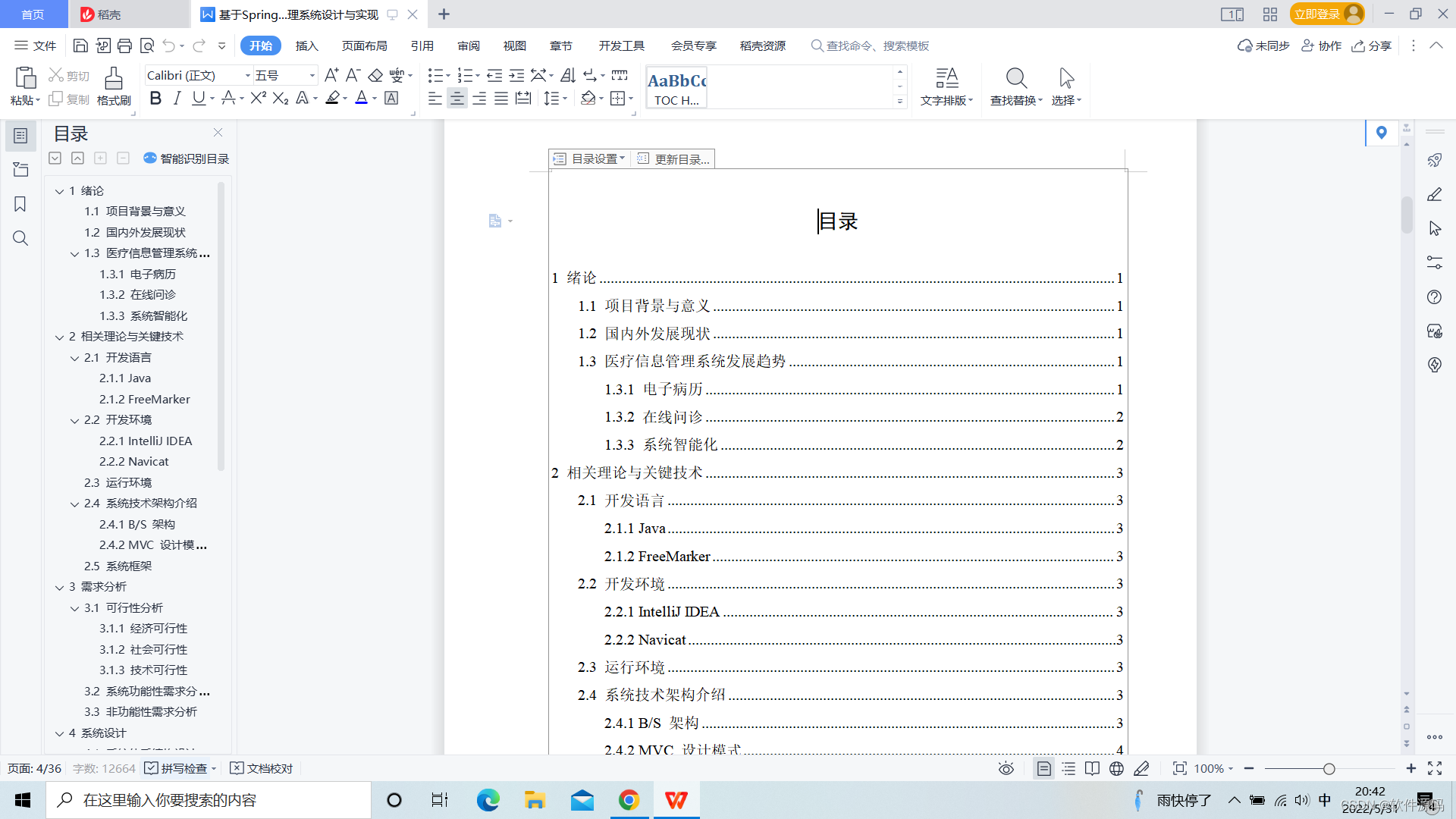Open the 目录设置 dropdown
Screen dimensions: 1456x819
(590, 158)
